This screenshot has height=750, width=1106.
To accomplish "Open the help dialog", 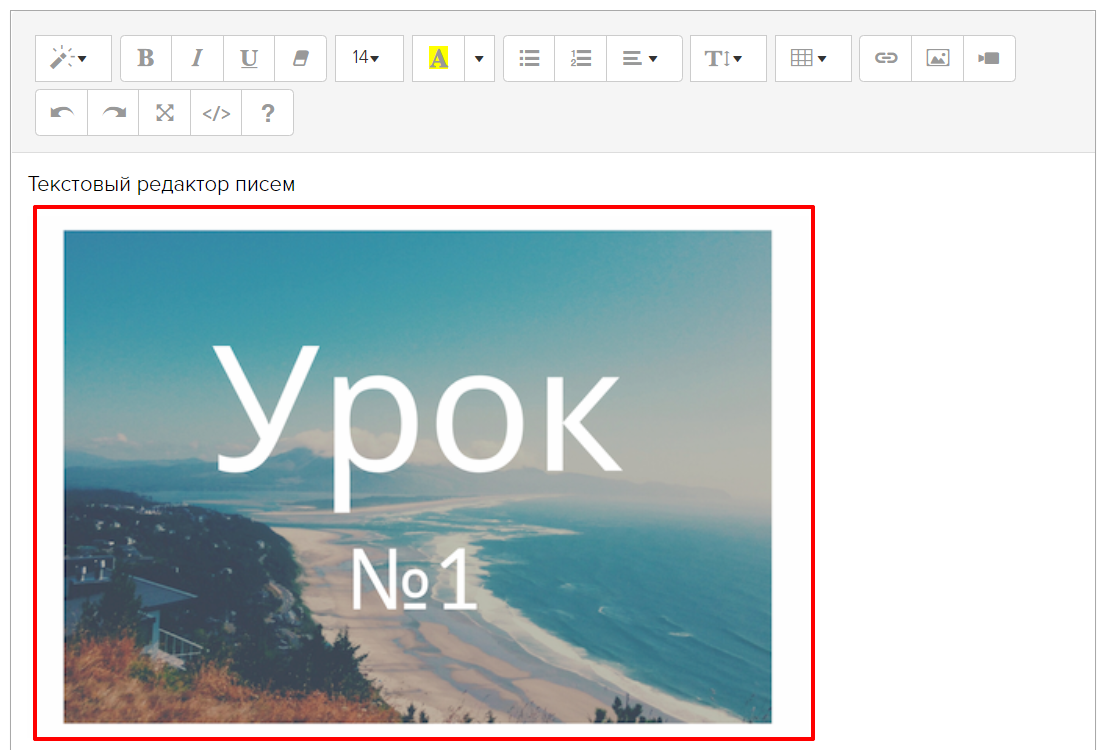I will pyautogui.click(x=267, y=113).
